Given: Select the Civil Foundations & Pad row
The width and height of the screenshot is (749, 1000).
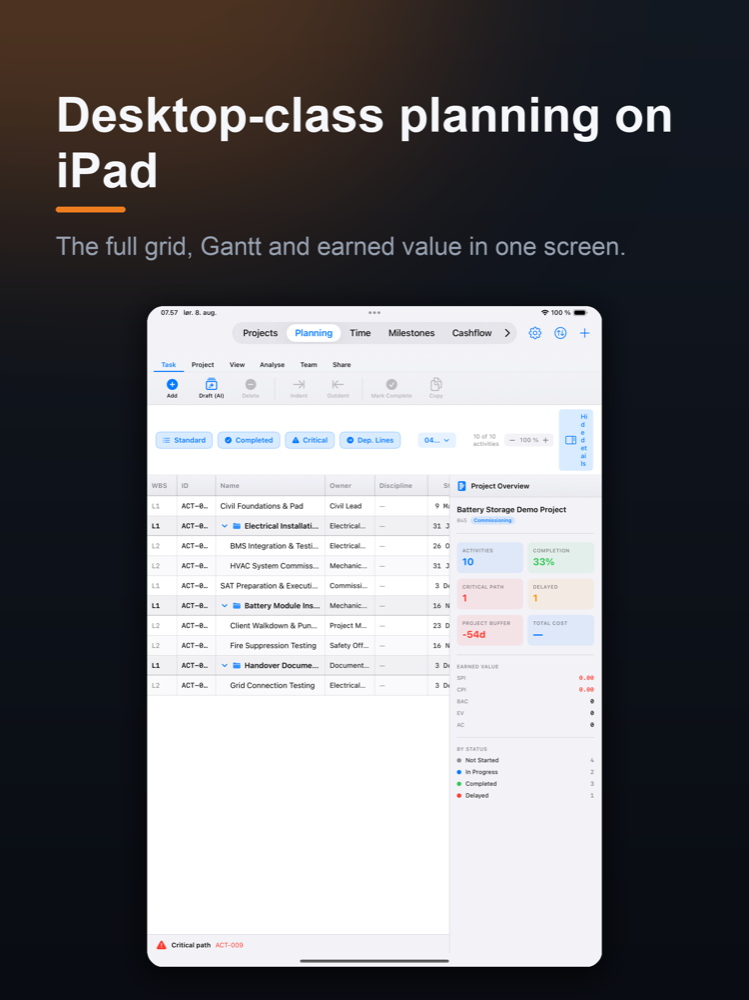Looking at the screenshot, I should click(299, 506).
